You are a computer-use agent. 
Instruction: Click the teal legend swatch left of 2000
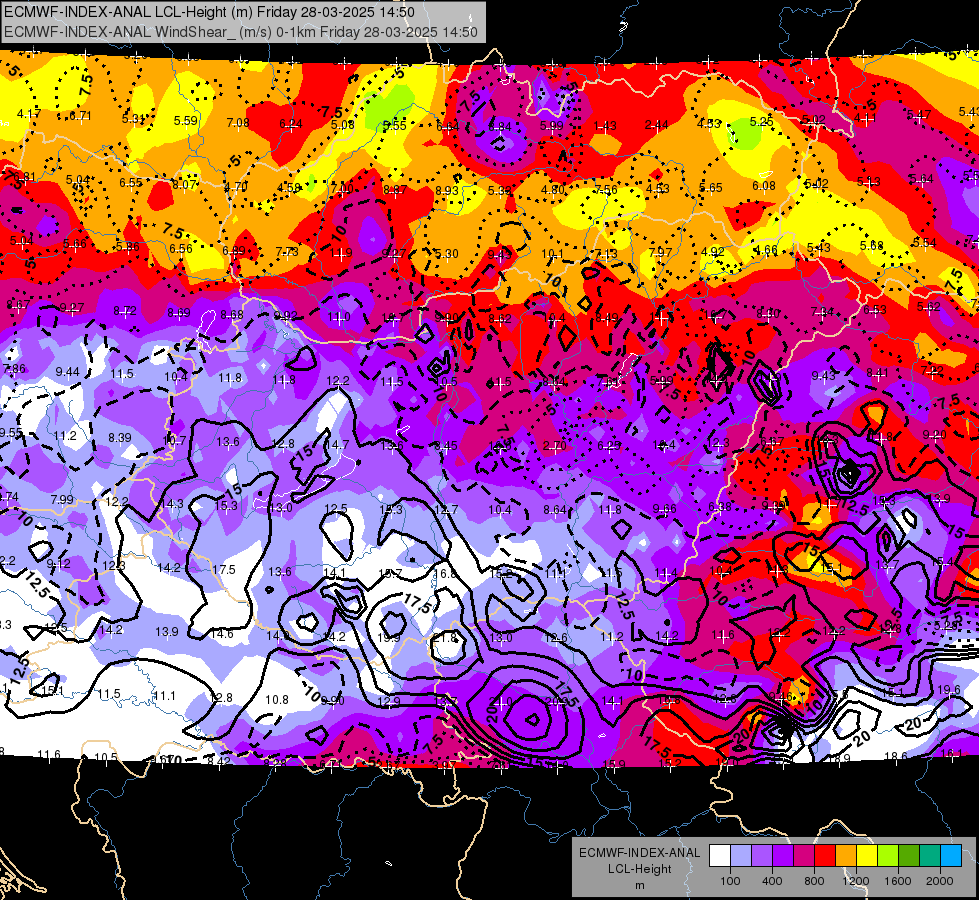[930, 856]
